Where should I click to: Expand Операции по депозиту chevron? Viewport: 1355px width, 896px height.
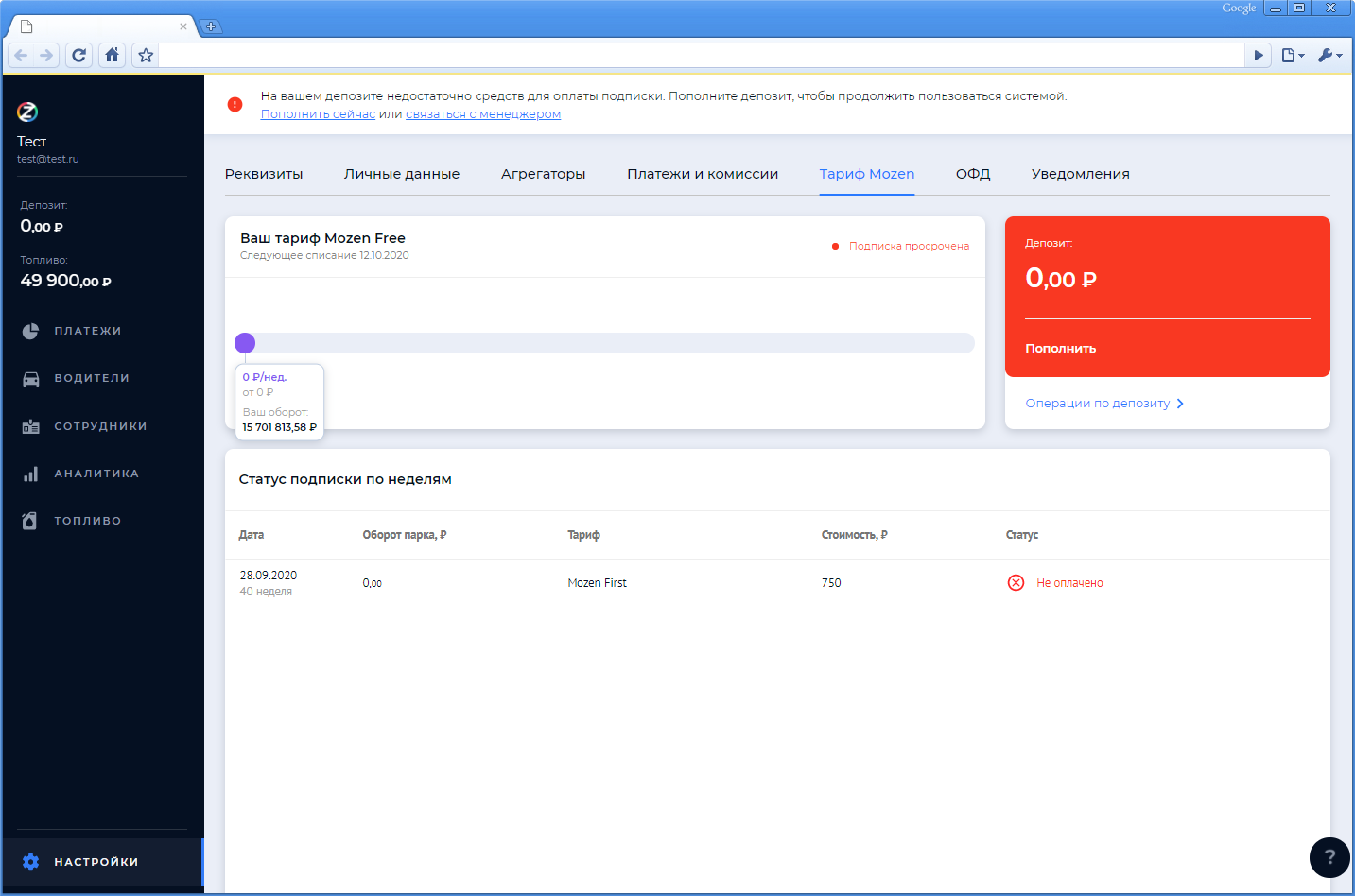[x=1180, y=404]
